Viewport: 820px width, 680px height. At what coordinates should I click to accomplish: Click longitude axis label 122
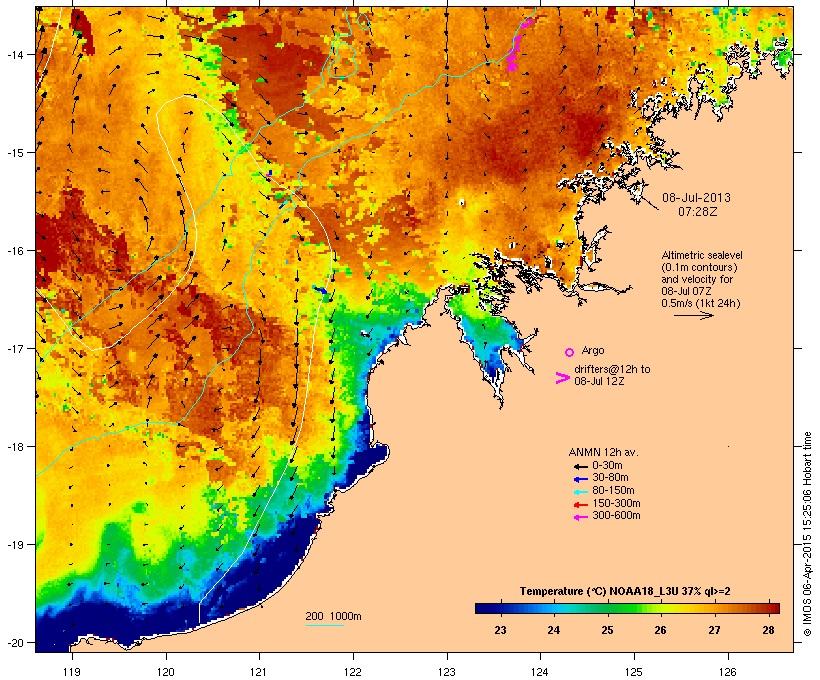point(352,672)
